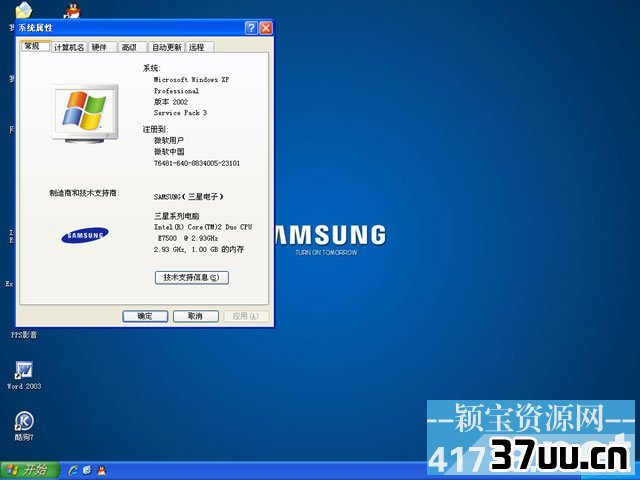
Task: Click the Service Pack 3 text
Action: click(x=180, y=113)
